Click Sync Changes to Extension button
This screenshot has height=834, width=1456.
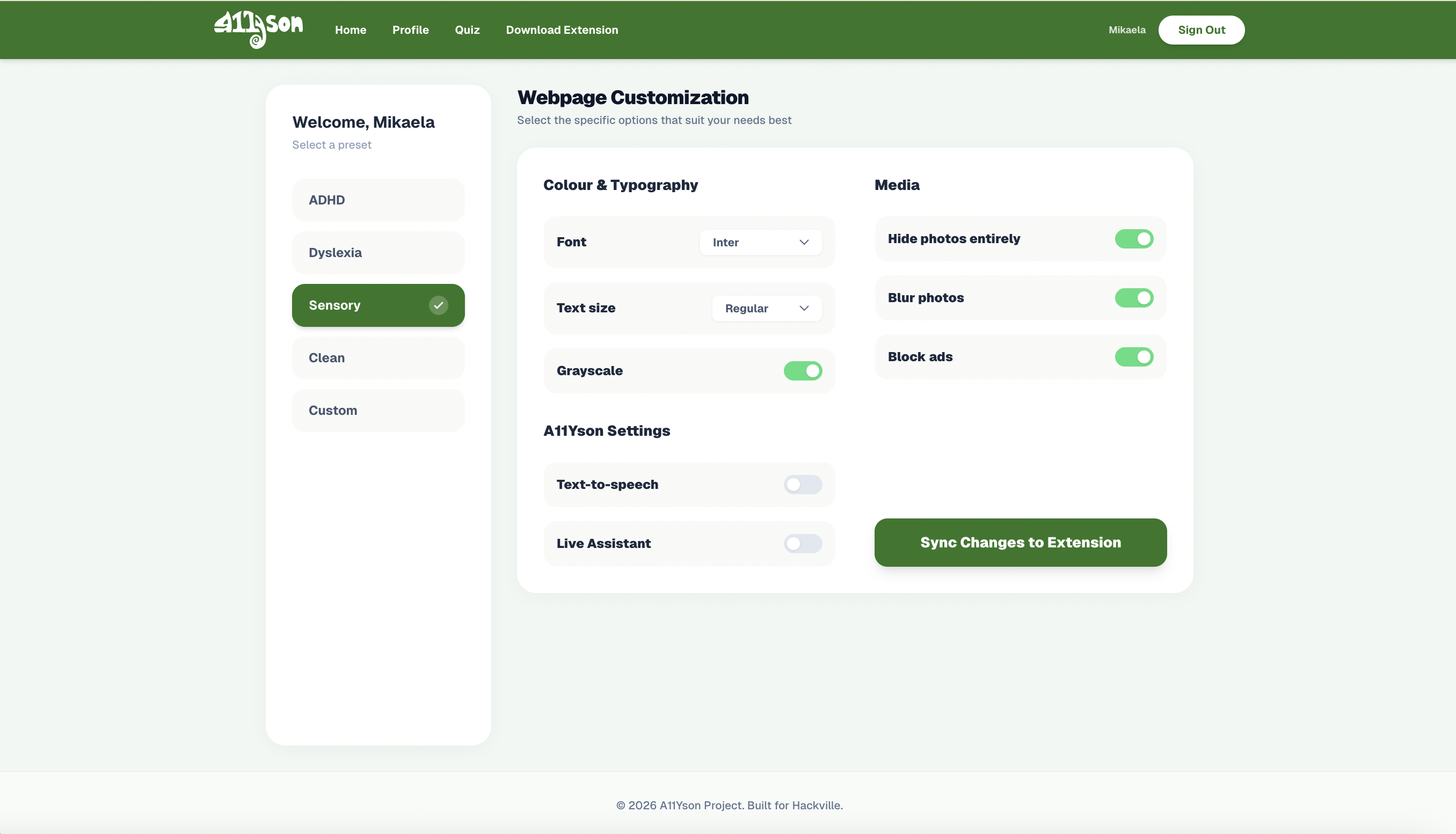(1020, 543)
